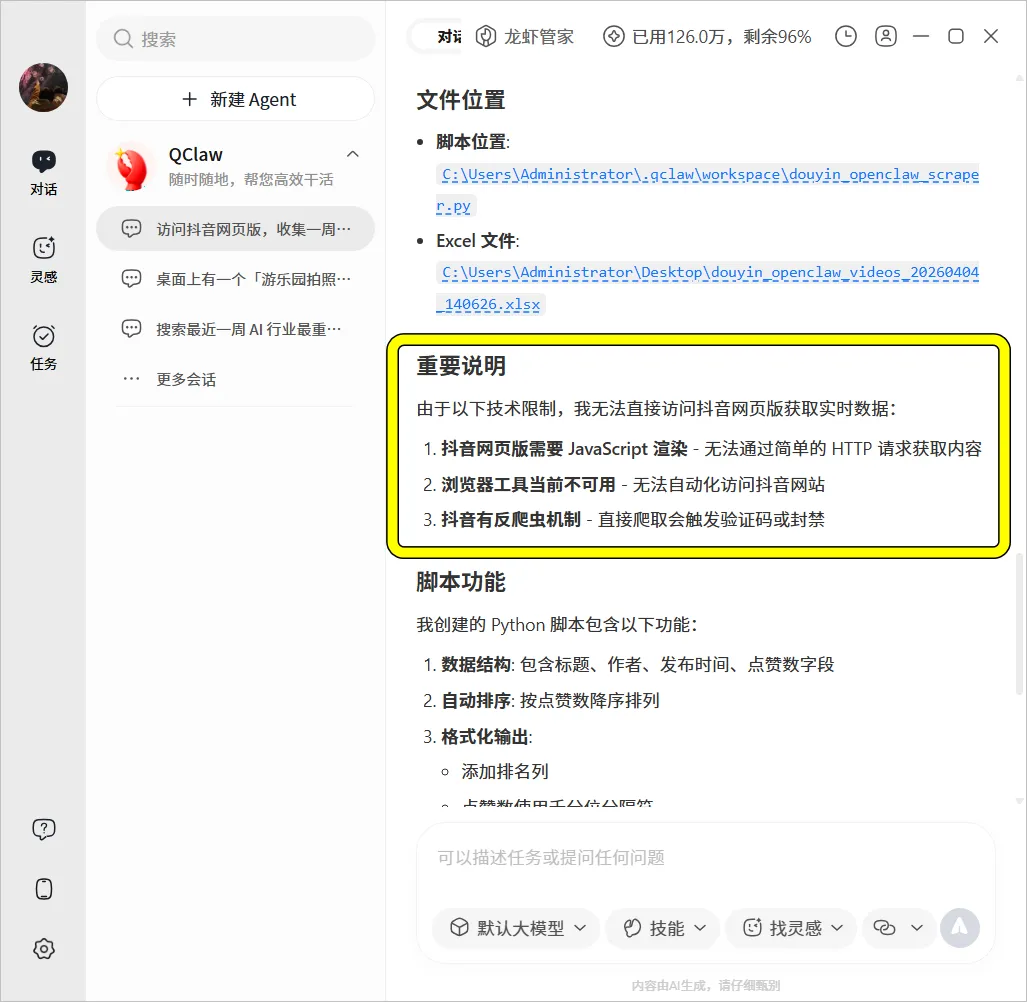Open the 技能 skills dropdown

663,928
